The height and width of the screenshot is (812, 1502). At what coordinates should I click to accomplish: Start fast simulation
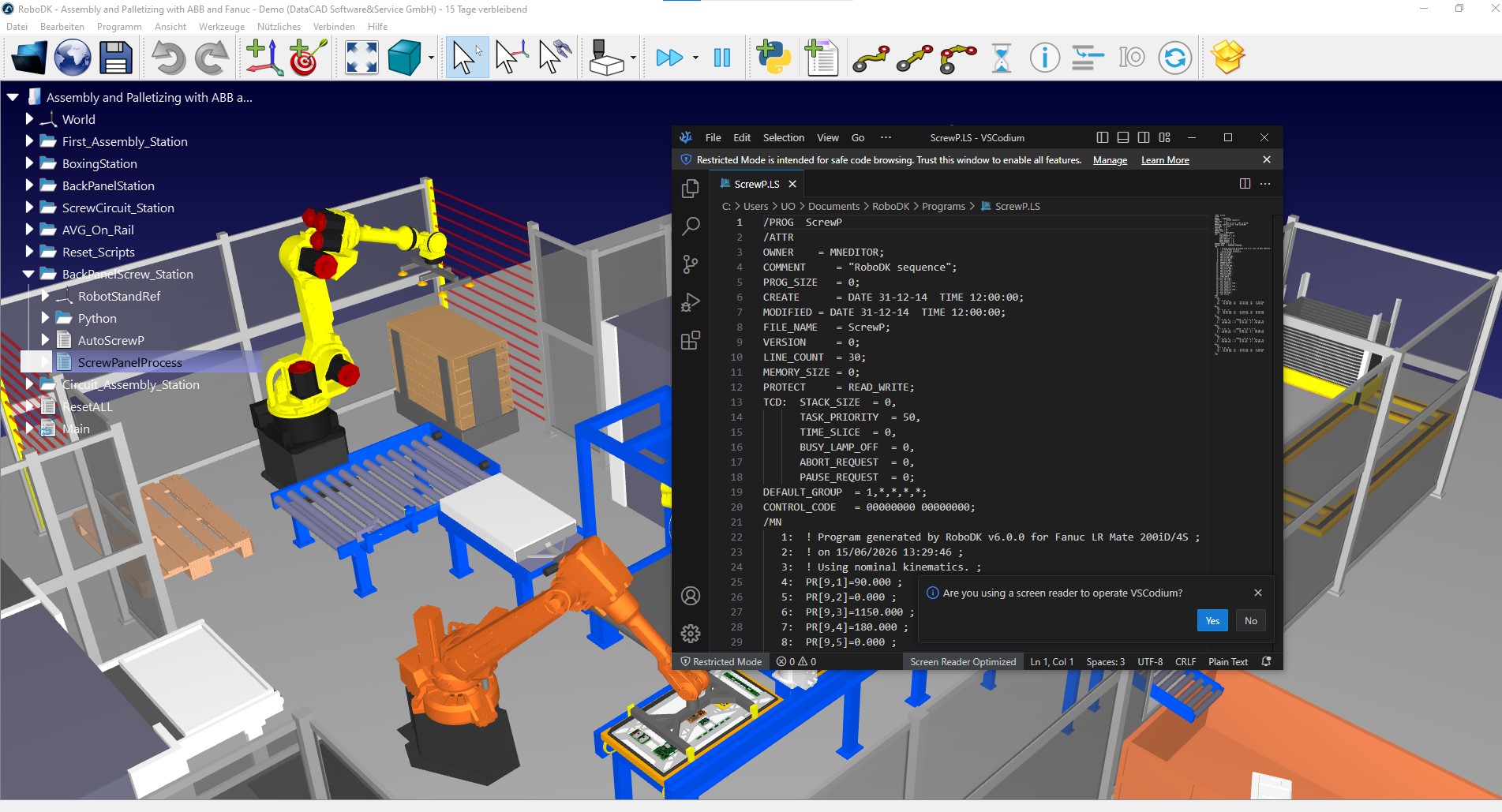(669, 58)
